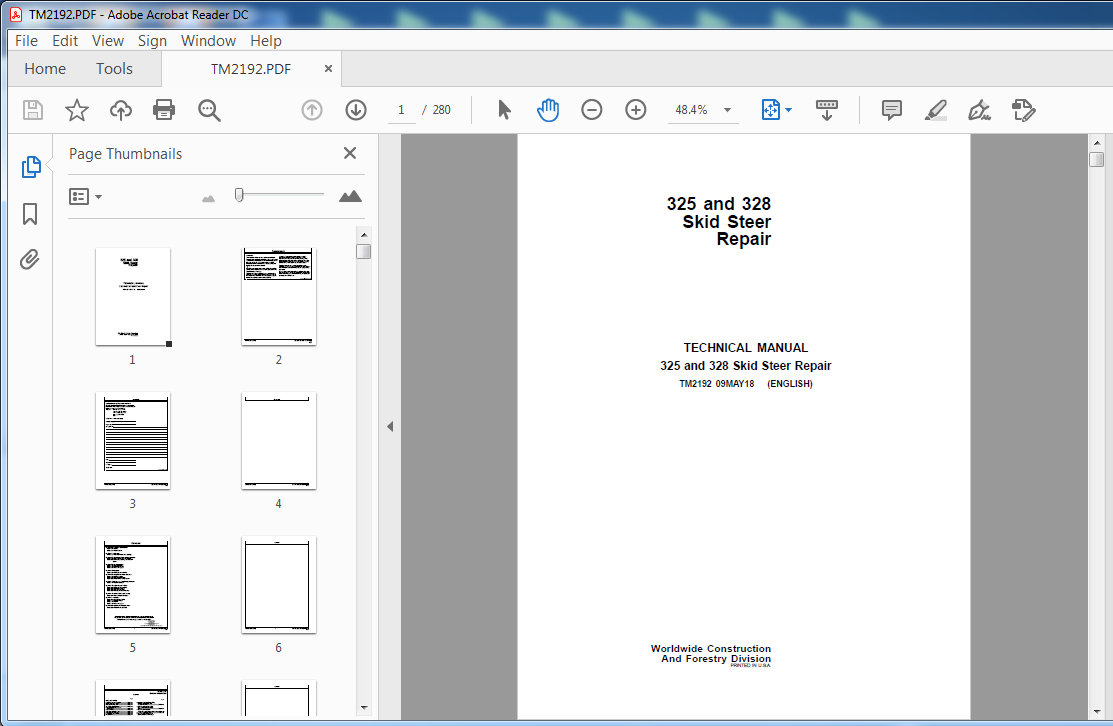This screenshot has width=1113, height=726.
Task: Click the document vertical scrollbar thumb
Action: pos(1097,159)
